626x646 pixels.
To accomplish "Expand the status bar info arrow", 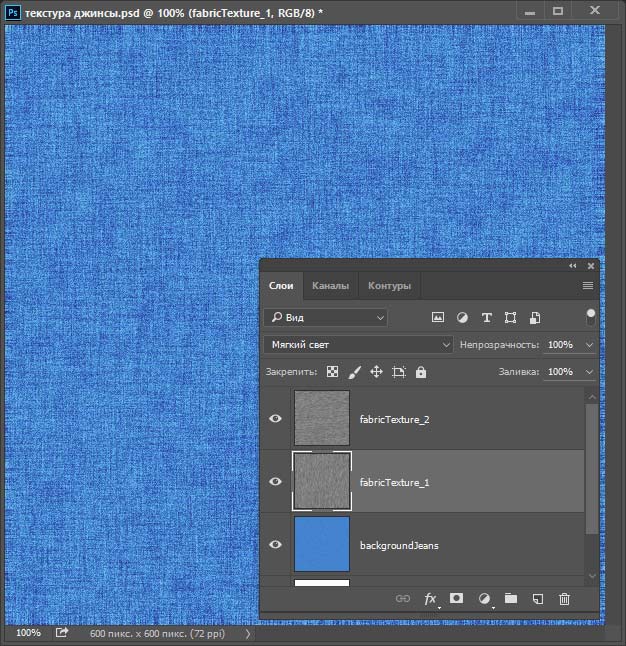I will (x=248, y=633).
